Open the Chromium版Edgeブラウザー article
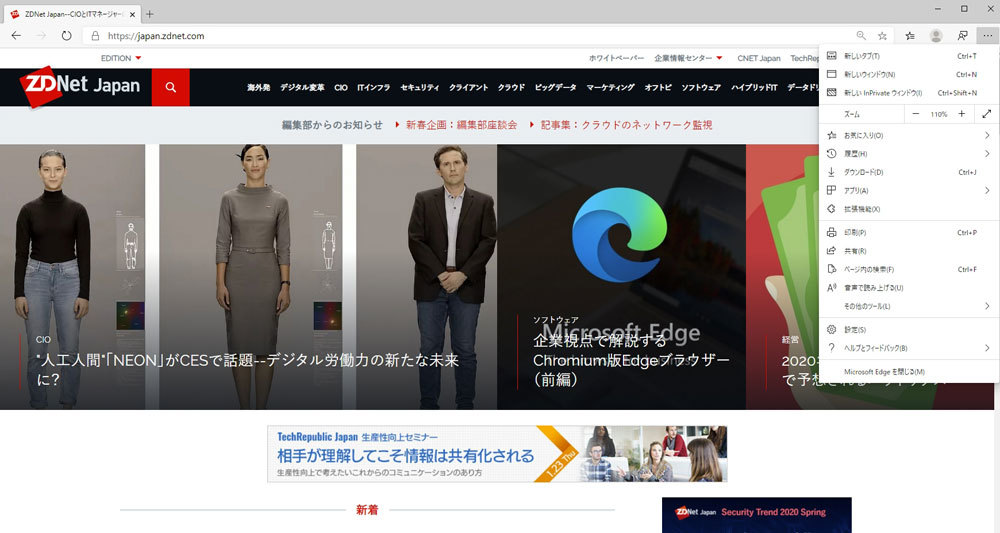The image size is (1000, 533). click(x=631, y=360)
